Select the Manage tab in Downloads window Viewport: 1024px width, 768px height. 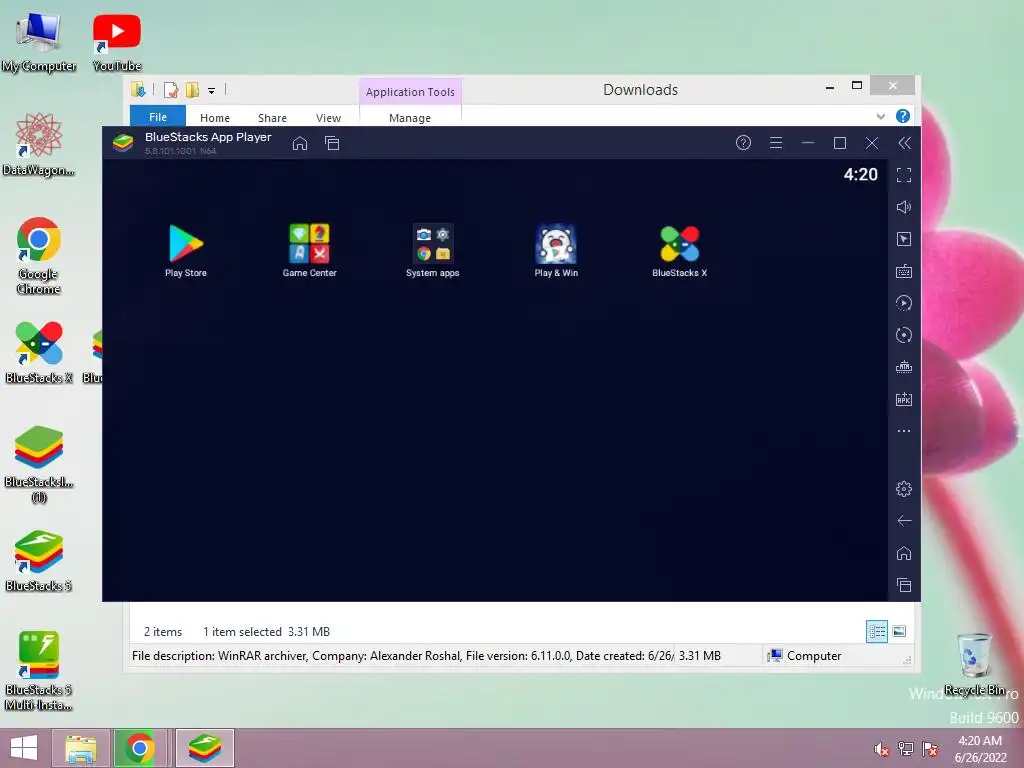410,118
